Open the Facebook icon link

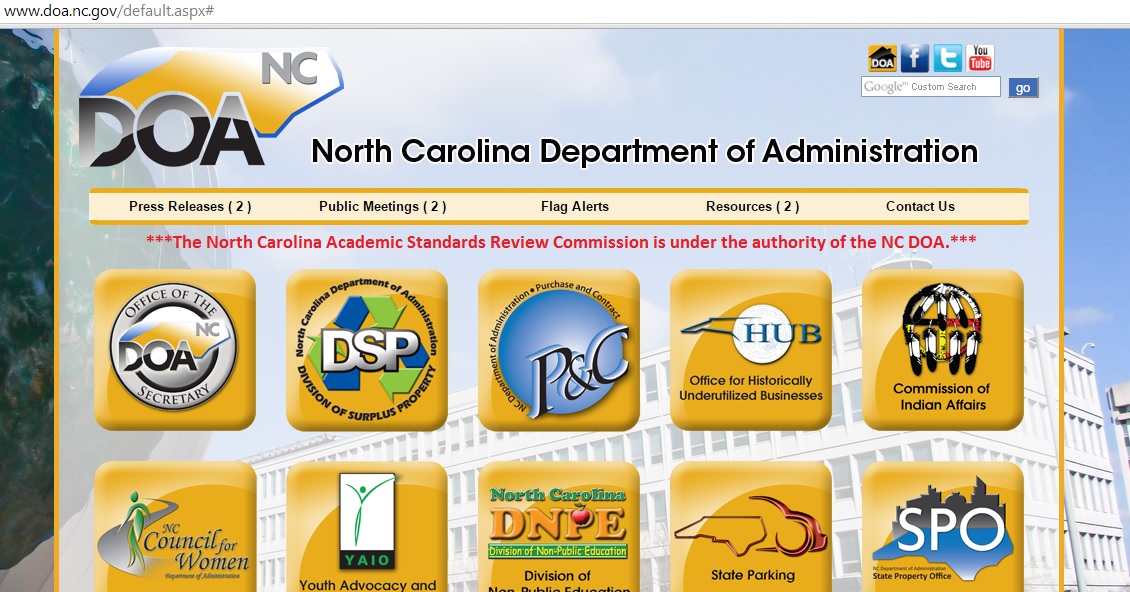[x=914, y=59]
